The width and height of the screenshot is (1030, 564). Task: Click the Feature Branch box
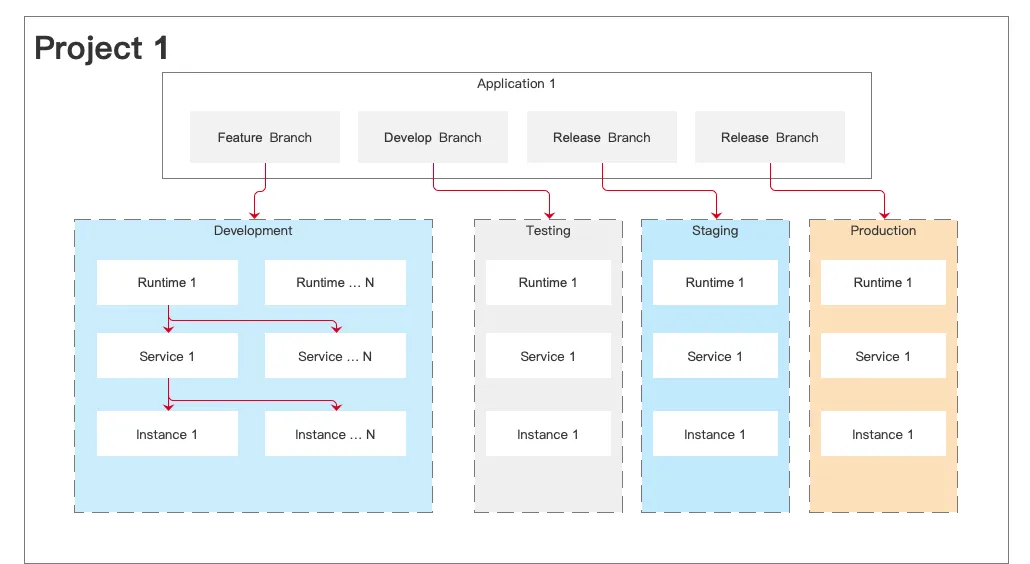pyautogui.click(x=265, y=137)
